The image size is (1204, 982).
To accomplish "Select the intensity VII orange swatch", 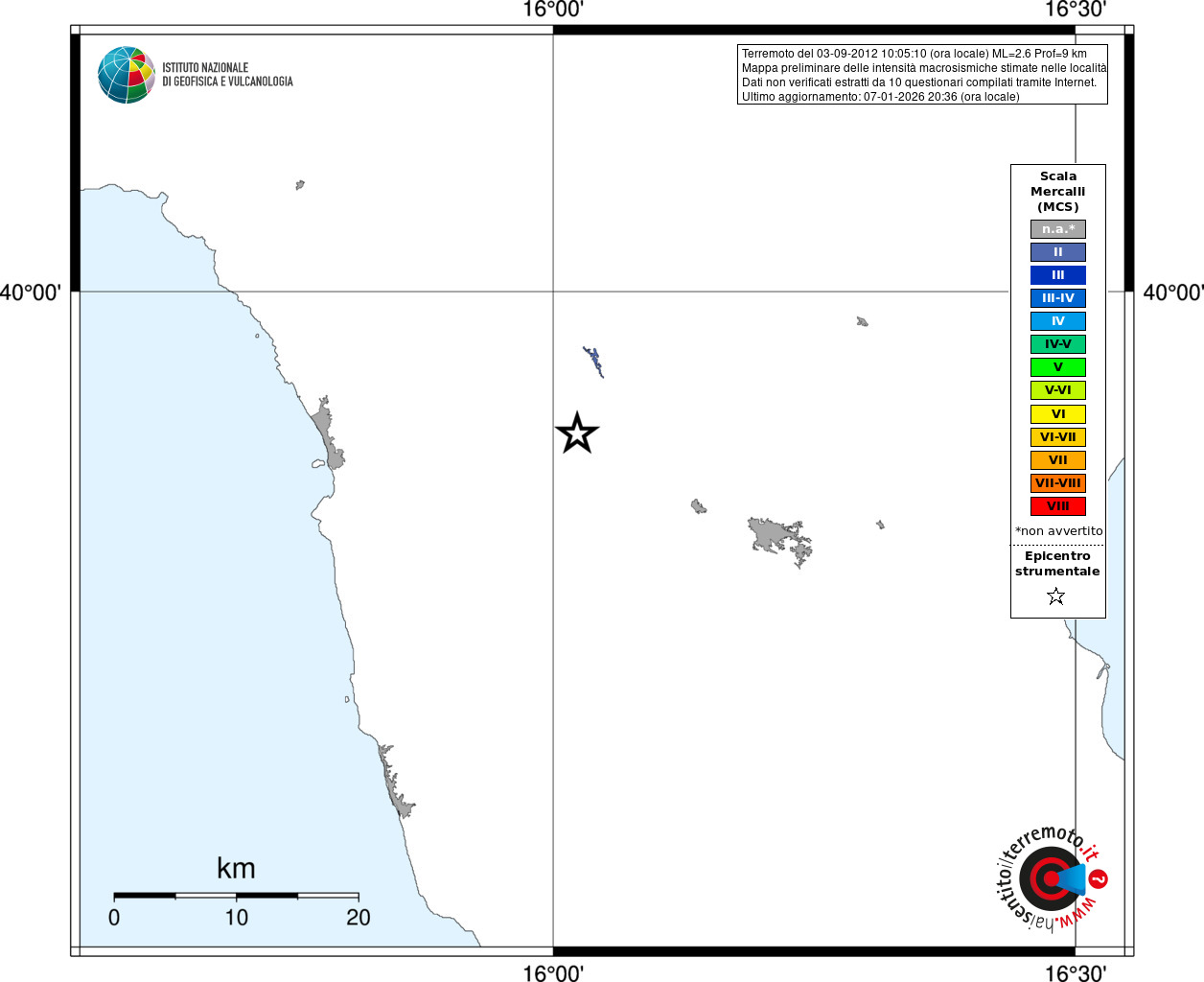I will coord(1058,460).
